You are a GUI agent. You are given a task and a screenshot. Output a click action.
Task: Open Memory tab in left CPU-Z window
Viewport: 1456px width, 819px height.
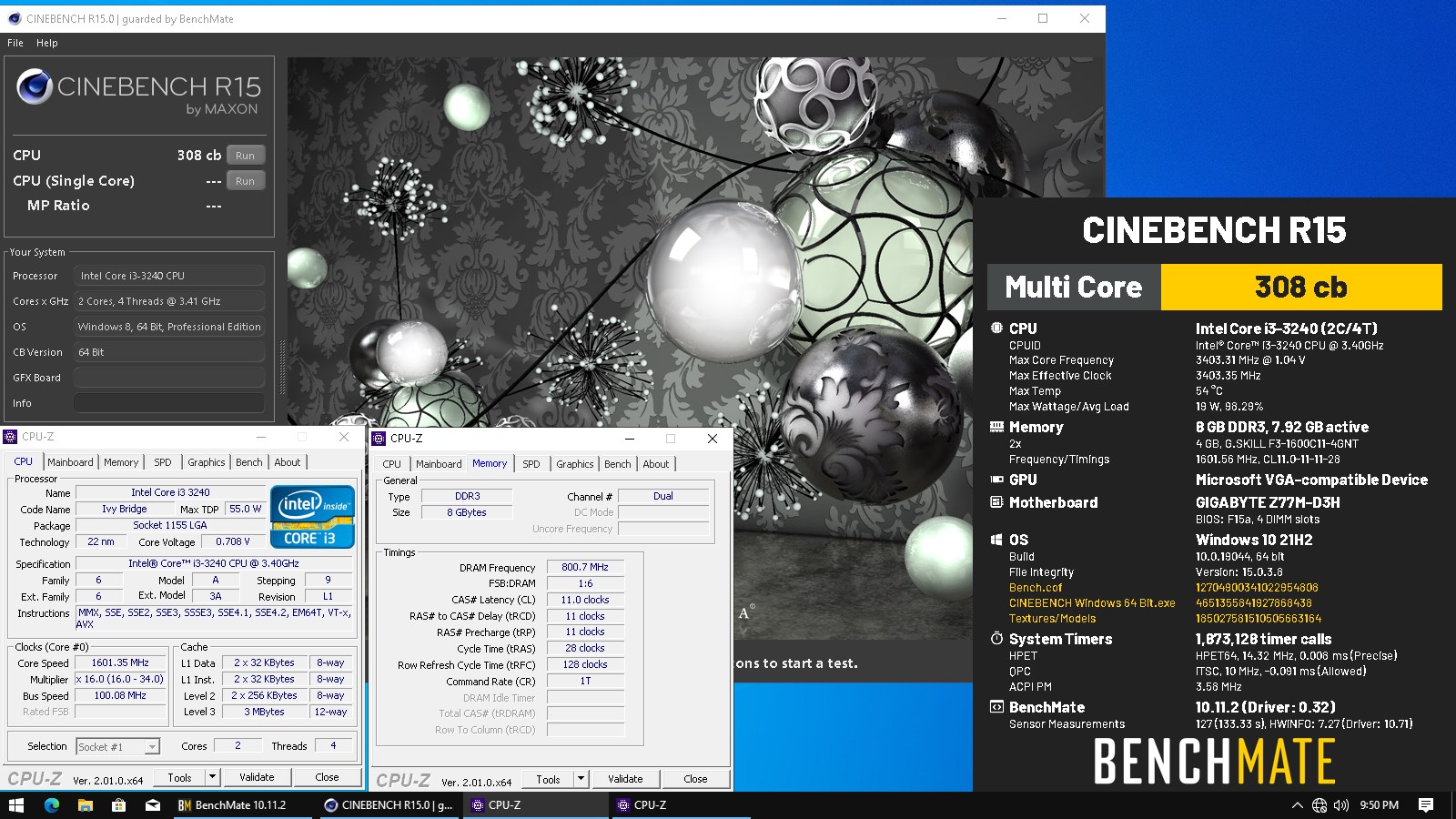click(x=121, y=462)
